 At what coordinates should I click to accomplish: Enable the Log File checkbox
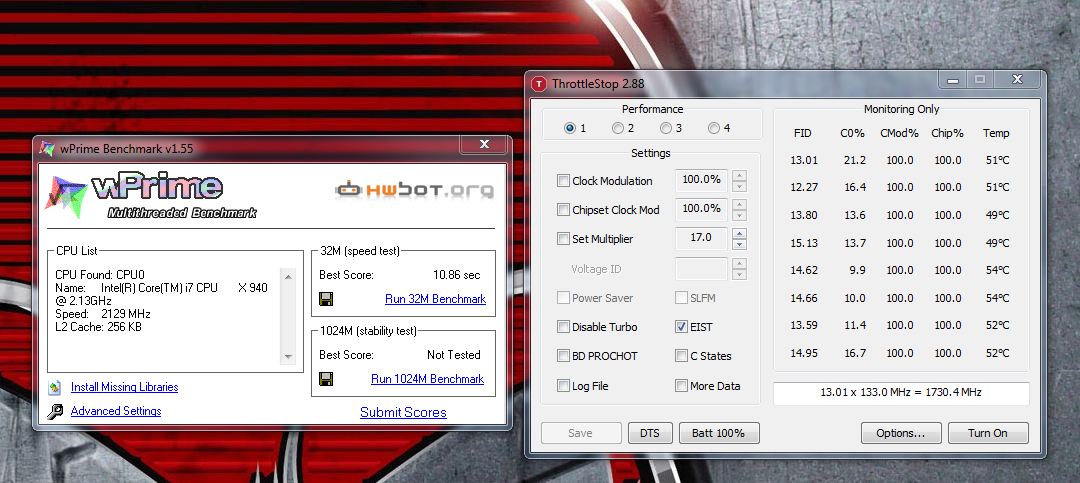pyautogui.click(x=563, y=386)
